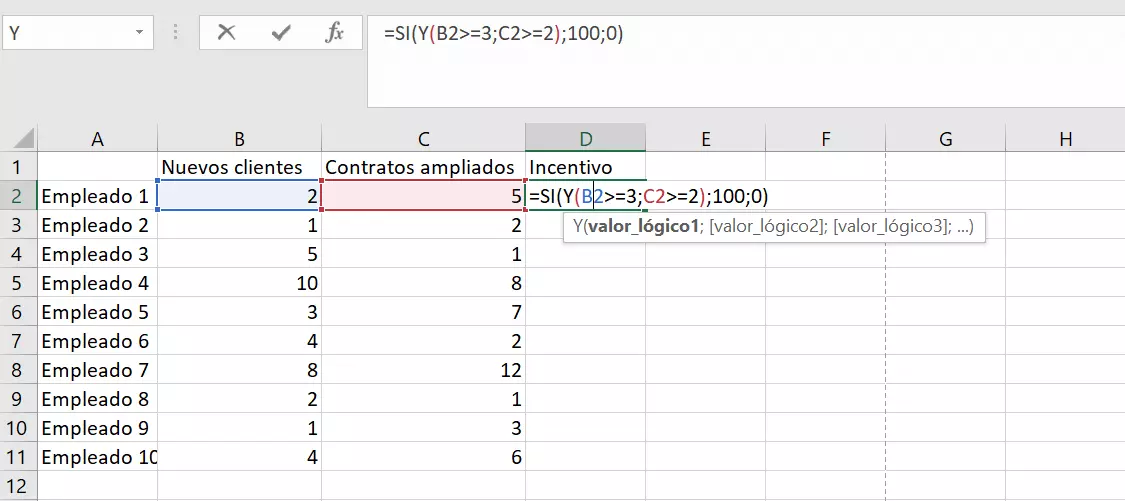Viewport: 1125px width, 501px height.
Task: Select column B header
Action: tap(240, 139)
